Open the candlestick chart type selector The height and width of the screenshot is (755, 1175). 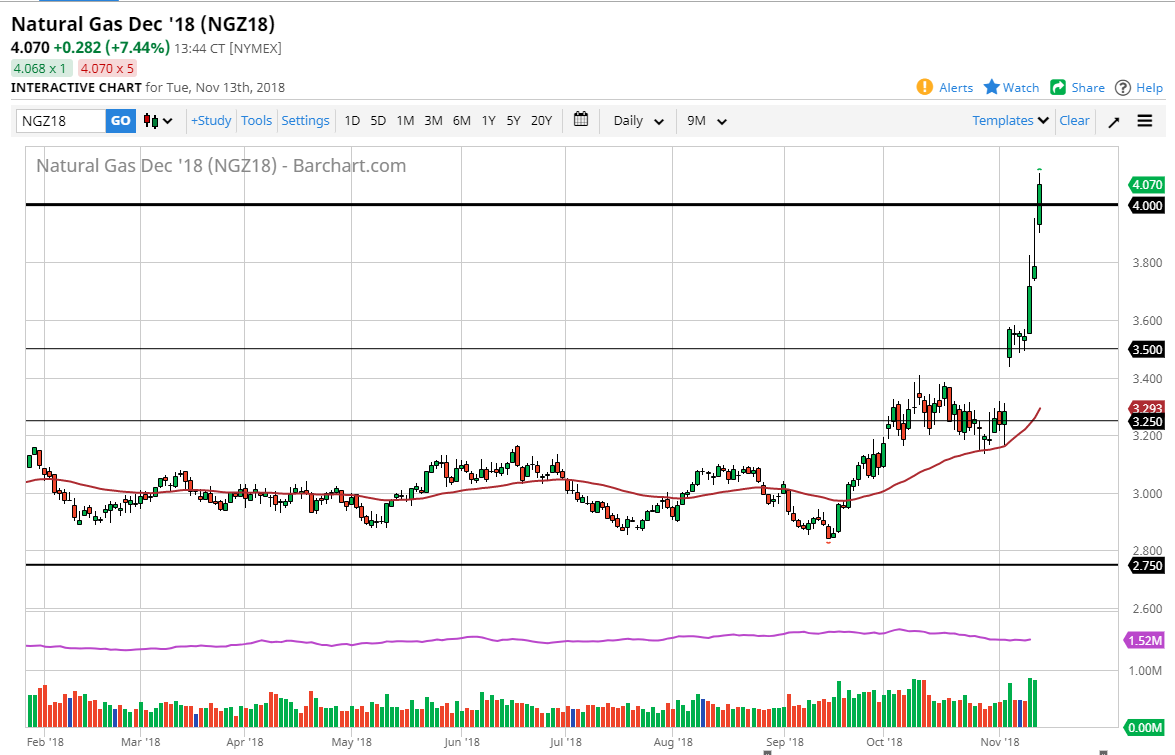coord(158,121)
